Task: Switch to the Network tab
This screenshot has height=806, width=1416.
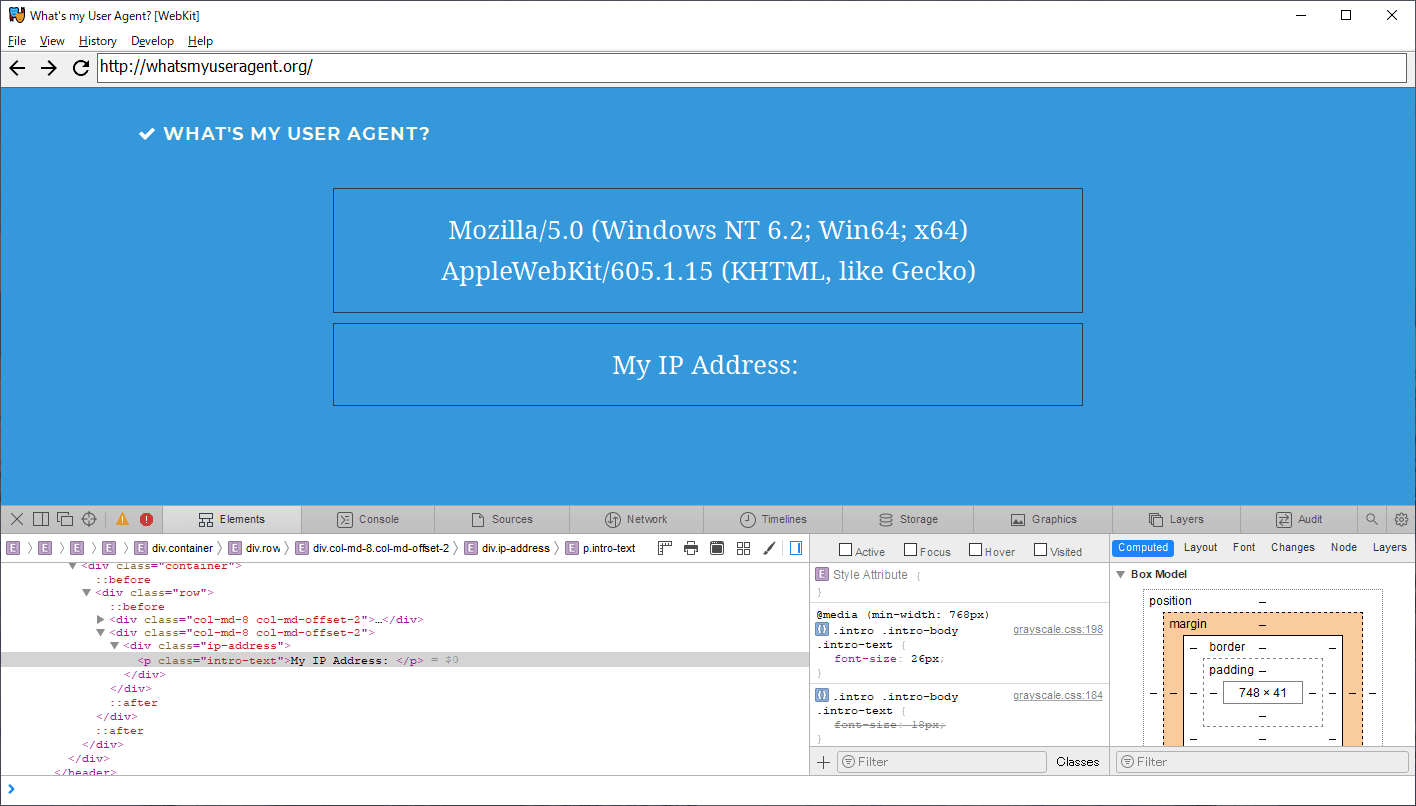Action: click(637, 519)
